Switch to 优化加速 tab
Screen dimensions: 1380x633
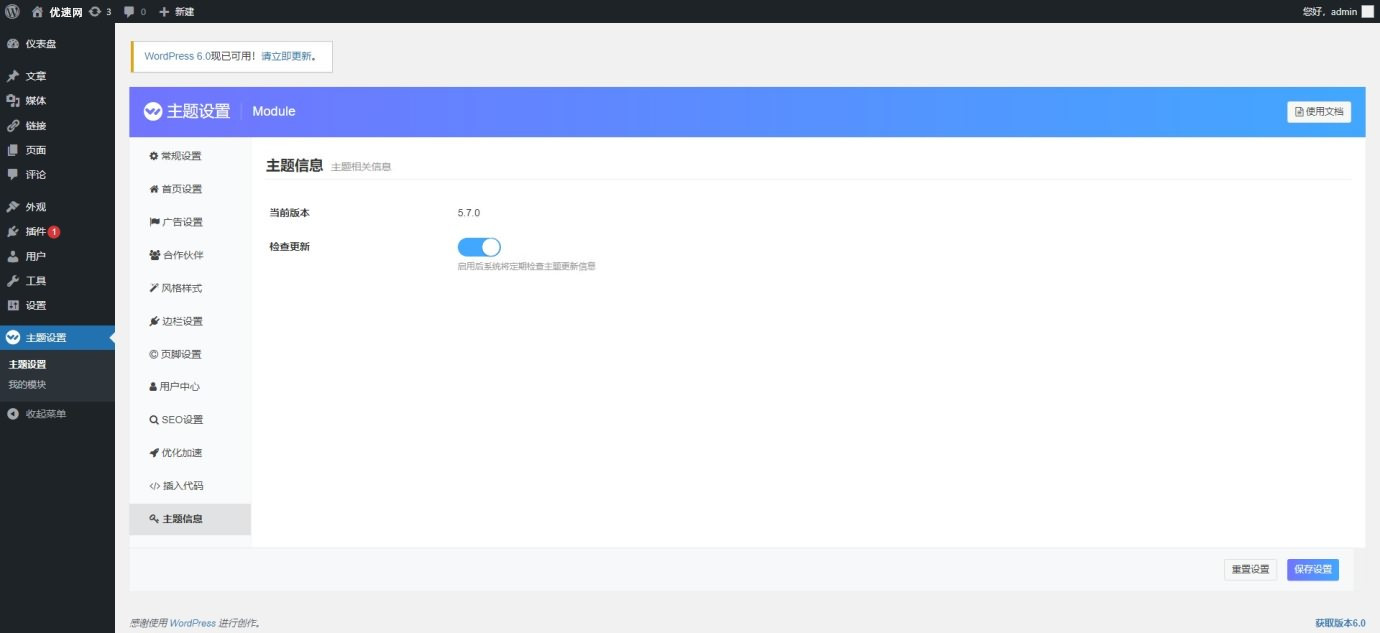(190, 453)
